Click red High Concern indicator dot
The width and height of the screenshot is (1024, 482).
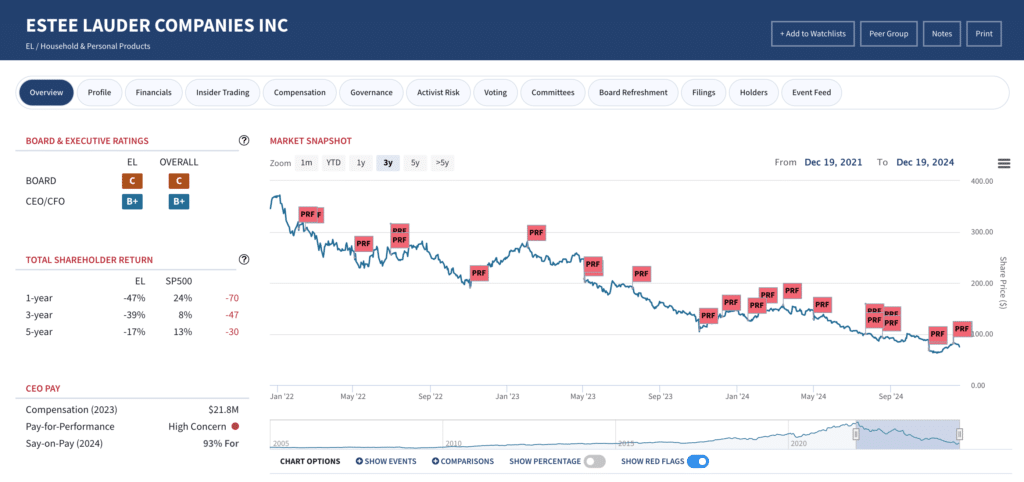[234, 426]
